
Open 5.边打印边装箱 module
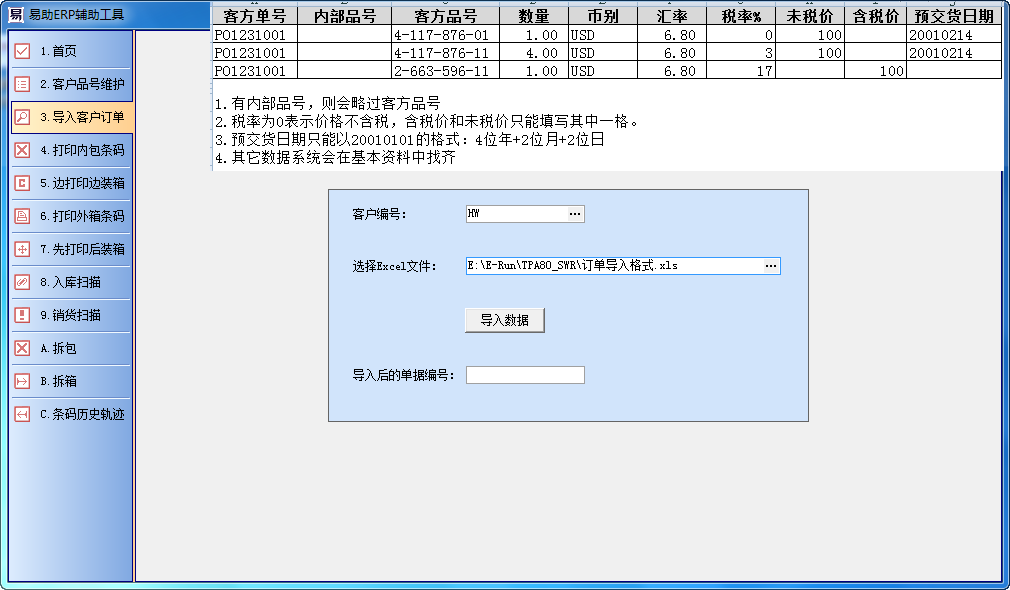tap(71, 183)
